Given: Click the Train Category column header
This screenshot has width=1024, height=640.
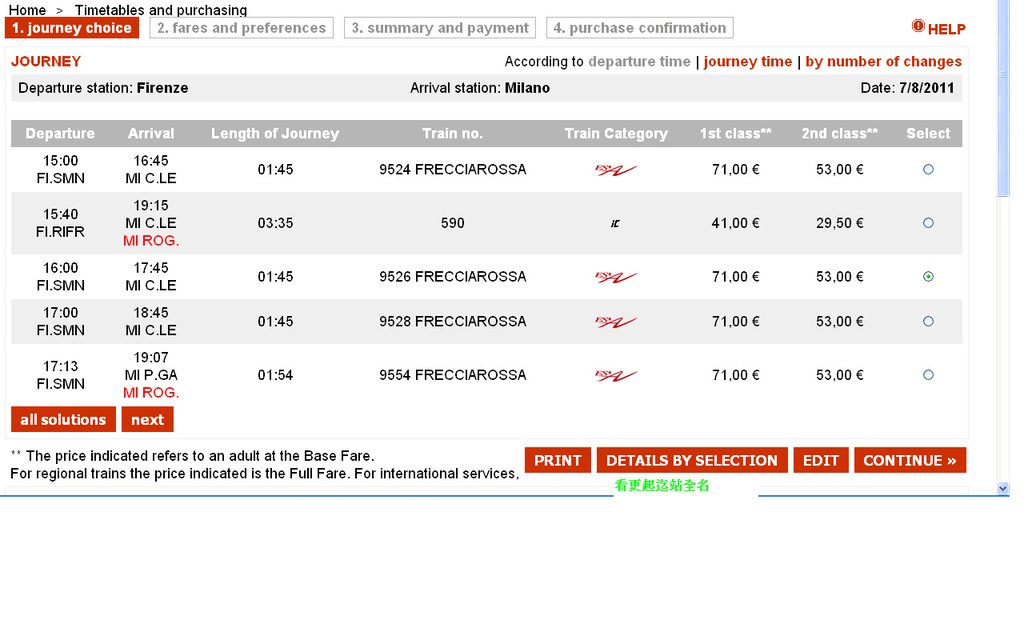Looking at the screenshot, I should 616,134.
